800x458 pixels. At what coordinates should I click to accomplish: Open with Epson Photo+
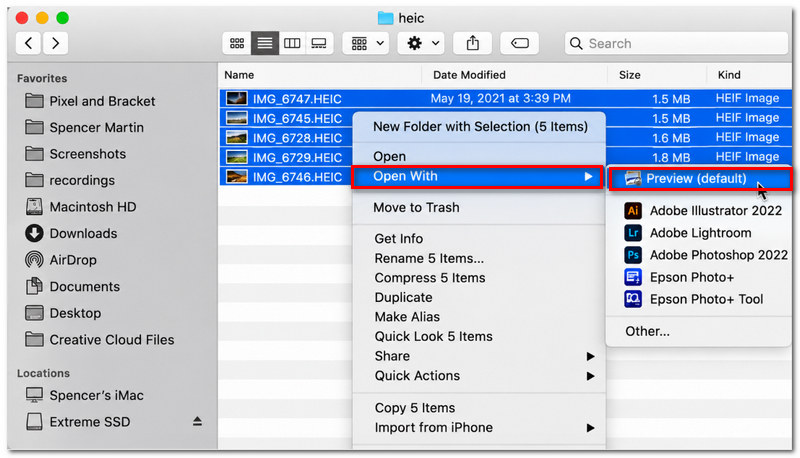click(679, 277)
